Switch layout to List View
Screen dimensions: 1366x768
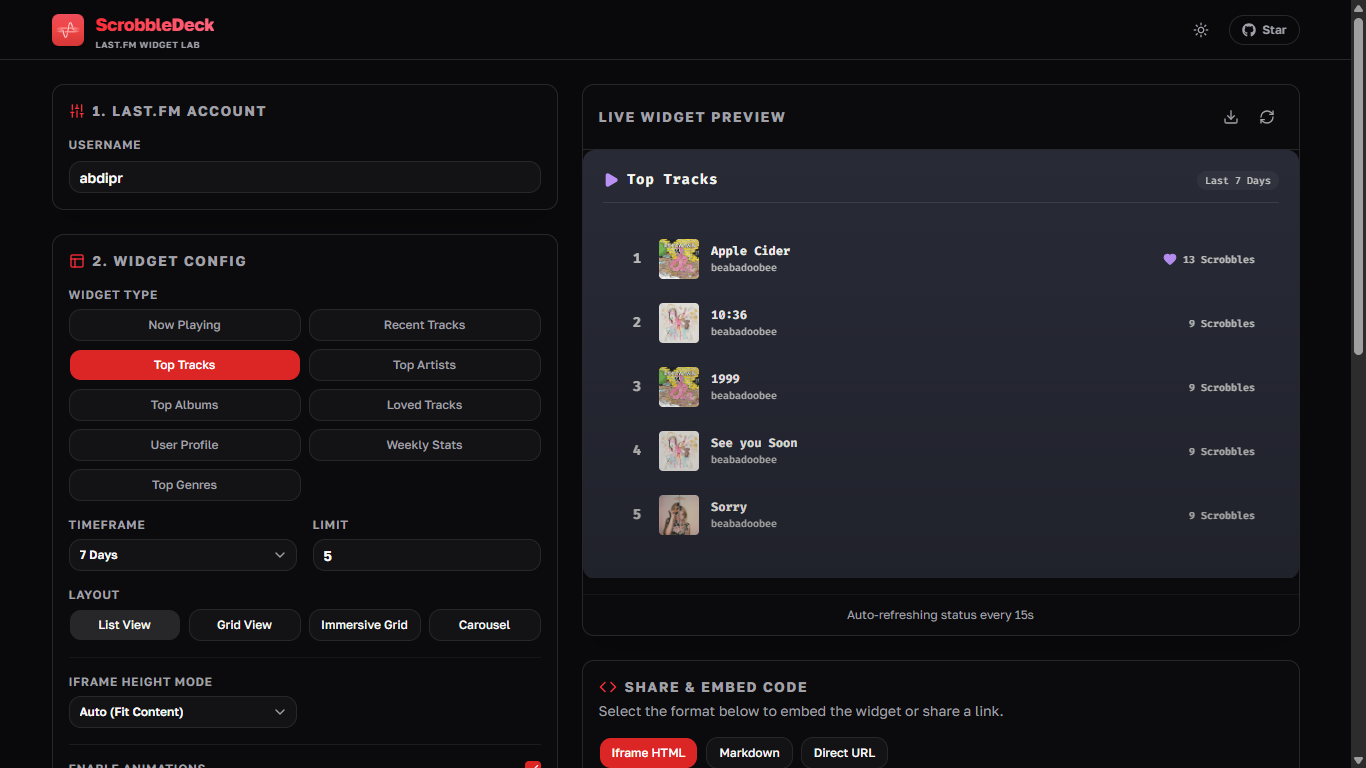coord(125,625)
